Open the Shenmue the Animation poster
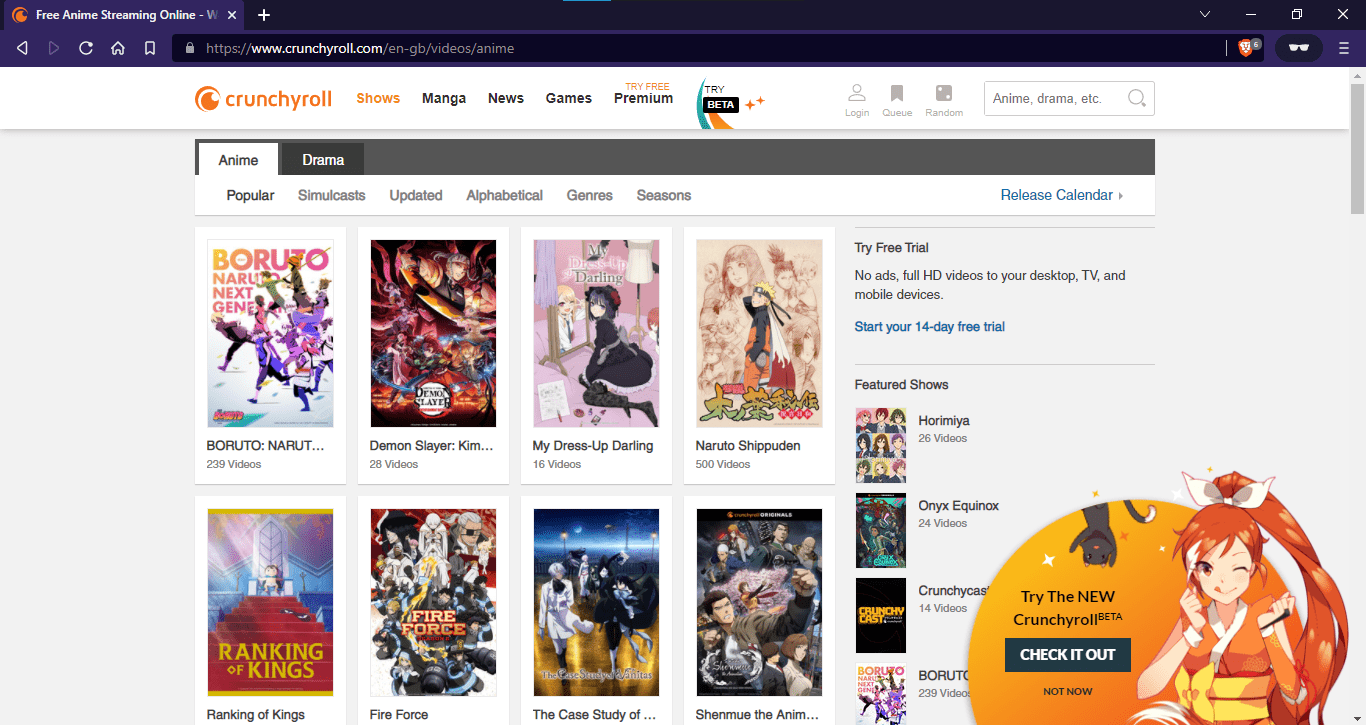The image size is (1366, 725). pos(759,603)
